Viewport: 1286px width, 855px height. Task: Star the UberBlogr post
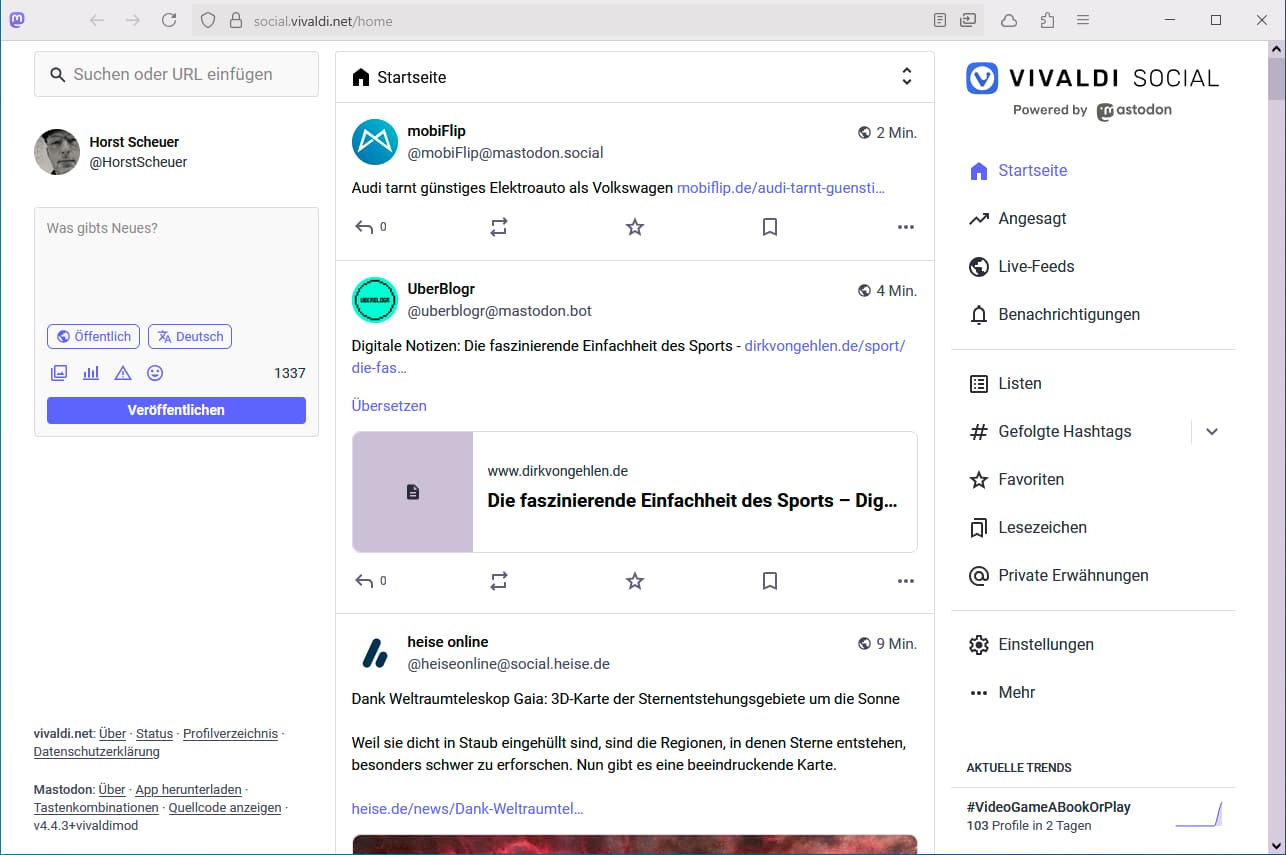[x=635, y=580]
